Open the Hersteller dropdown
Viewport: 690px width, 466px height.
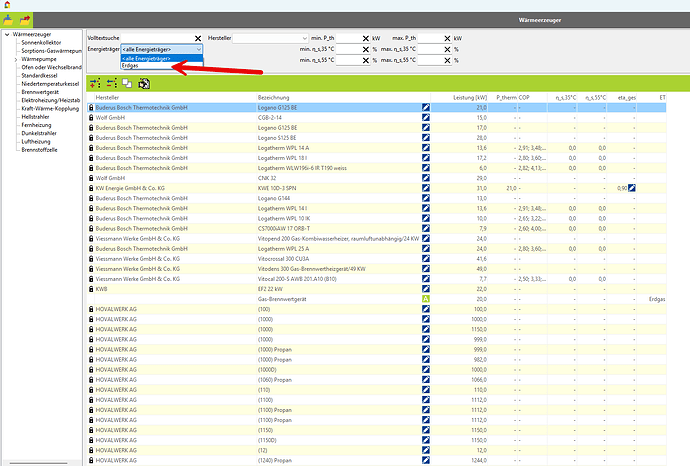pos(270,38)
